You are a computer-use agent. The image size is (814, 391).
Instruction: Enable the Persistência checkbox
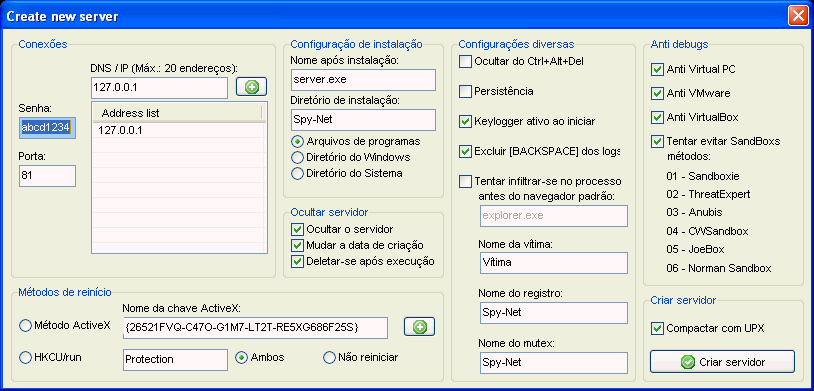point(465,91)
